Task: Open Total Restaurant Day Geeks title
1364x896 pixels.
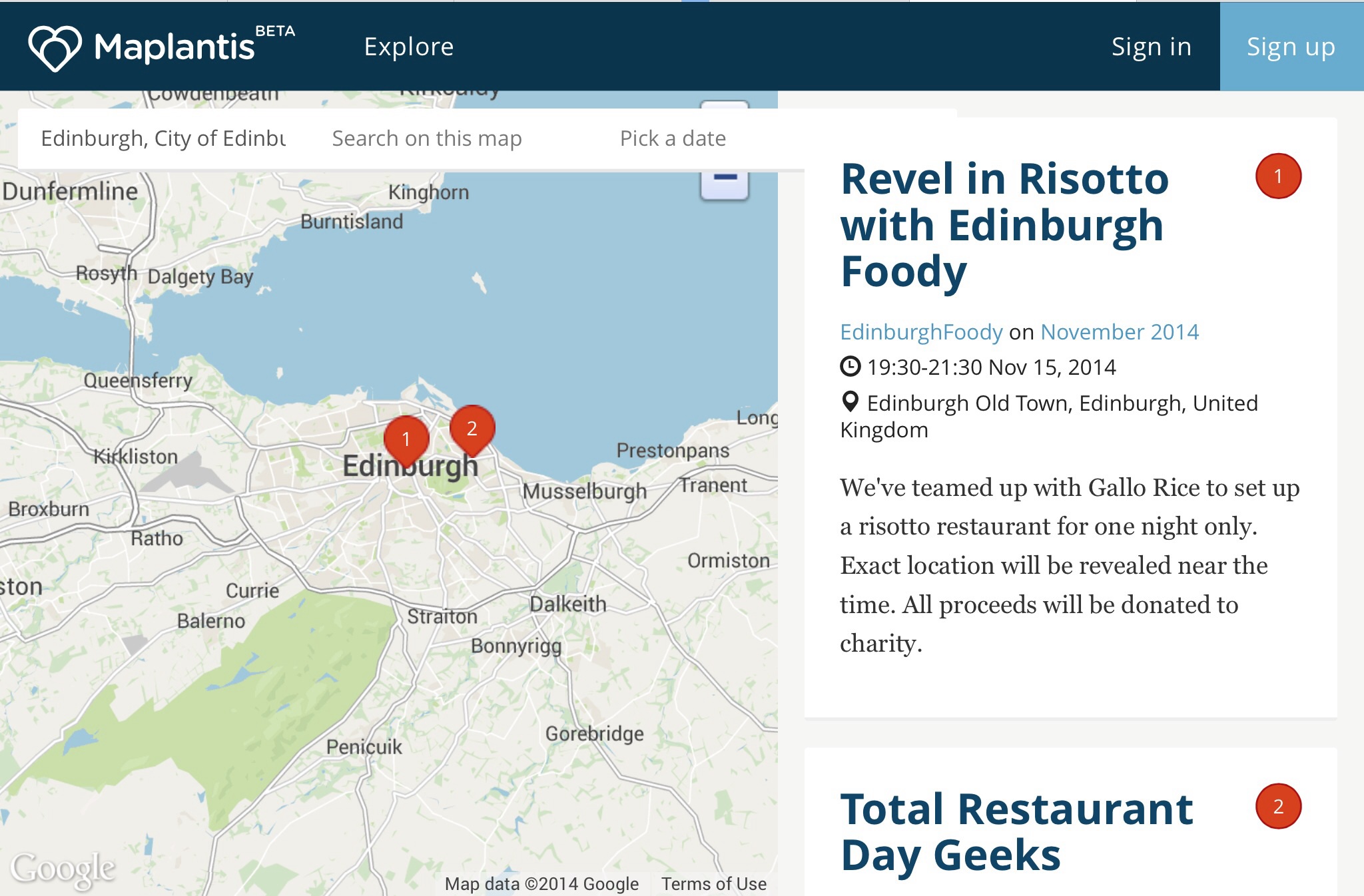Action: click(x=1016, y=831)
